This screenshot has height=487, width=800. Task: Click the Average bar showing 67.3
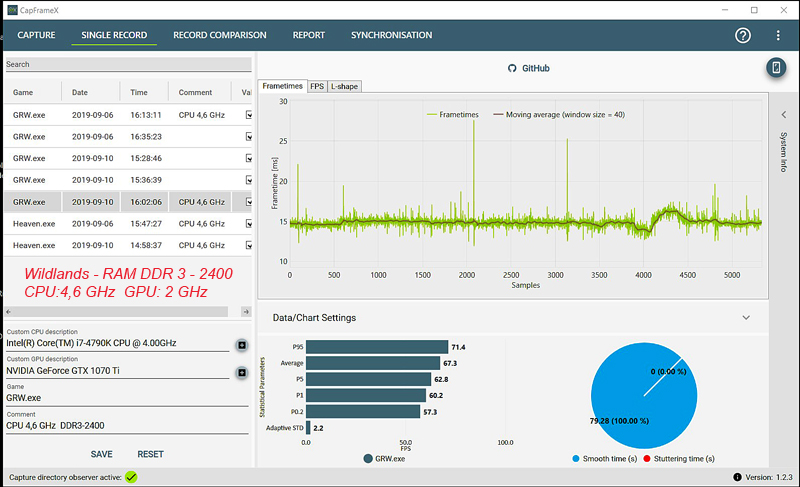click(373, 363)
